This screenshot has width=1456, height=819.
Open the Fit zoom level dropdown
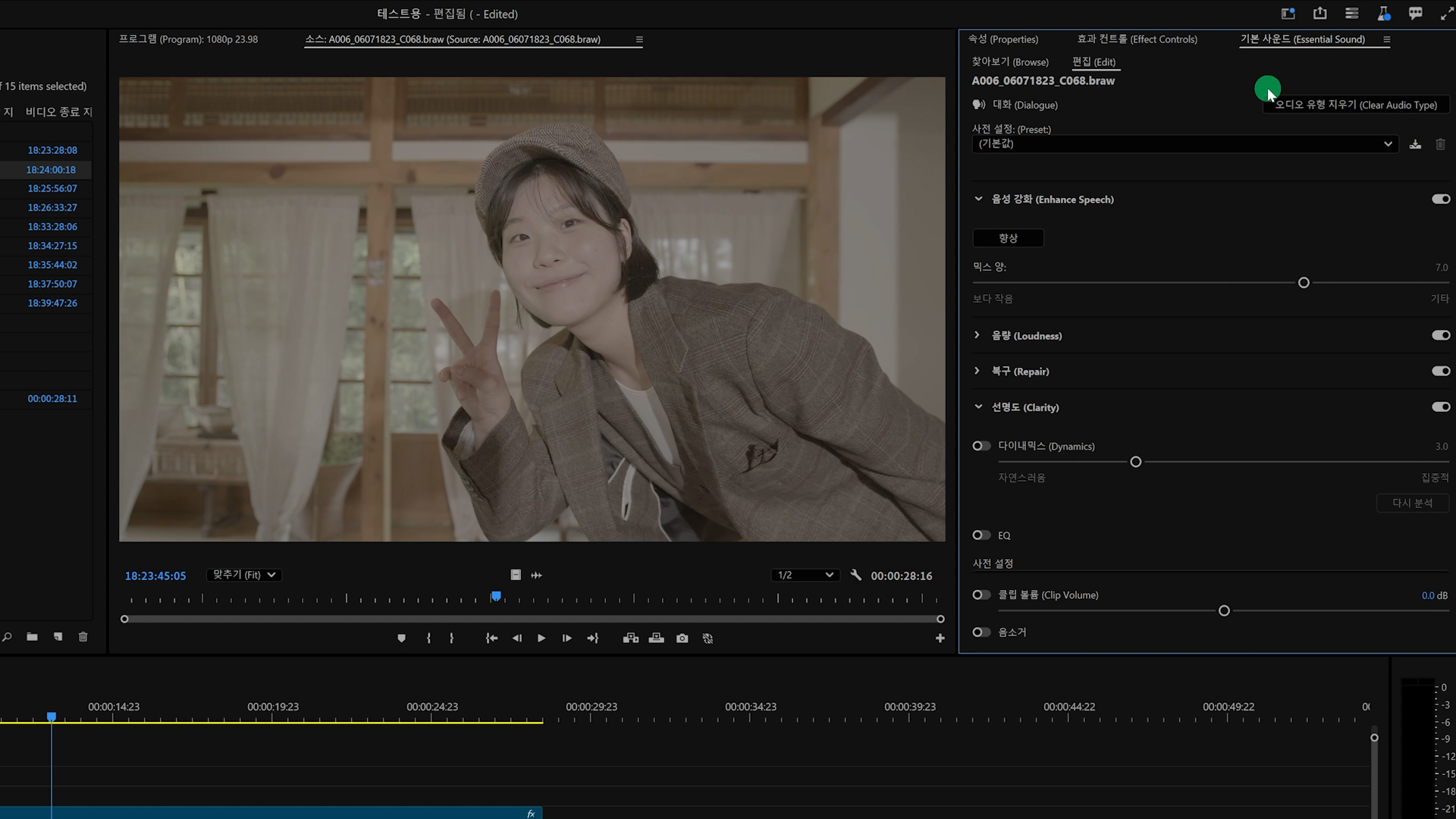click(x=244, y=575)
